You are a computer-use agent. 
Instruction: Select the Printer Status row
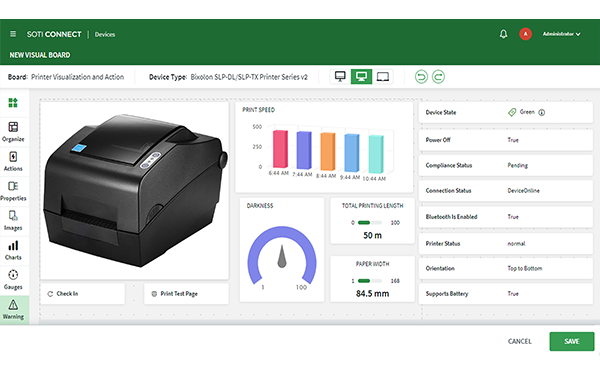click(506, 244)
